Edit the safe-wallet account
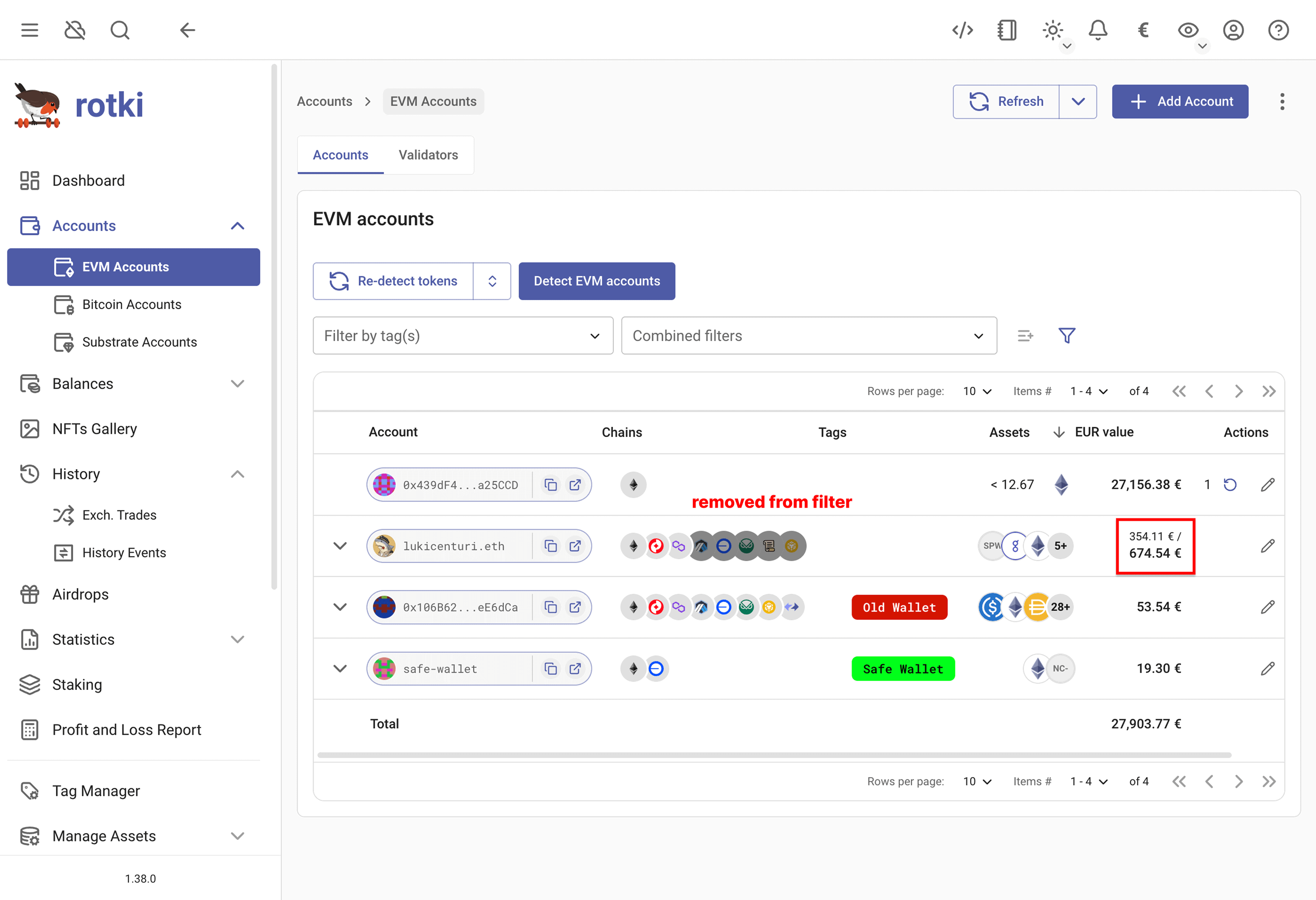Screen dimensions: 1316x900 1268,669
